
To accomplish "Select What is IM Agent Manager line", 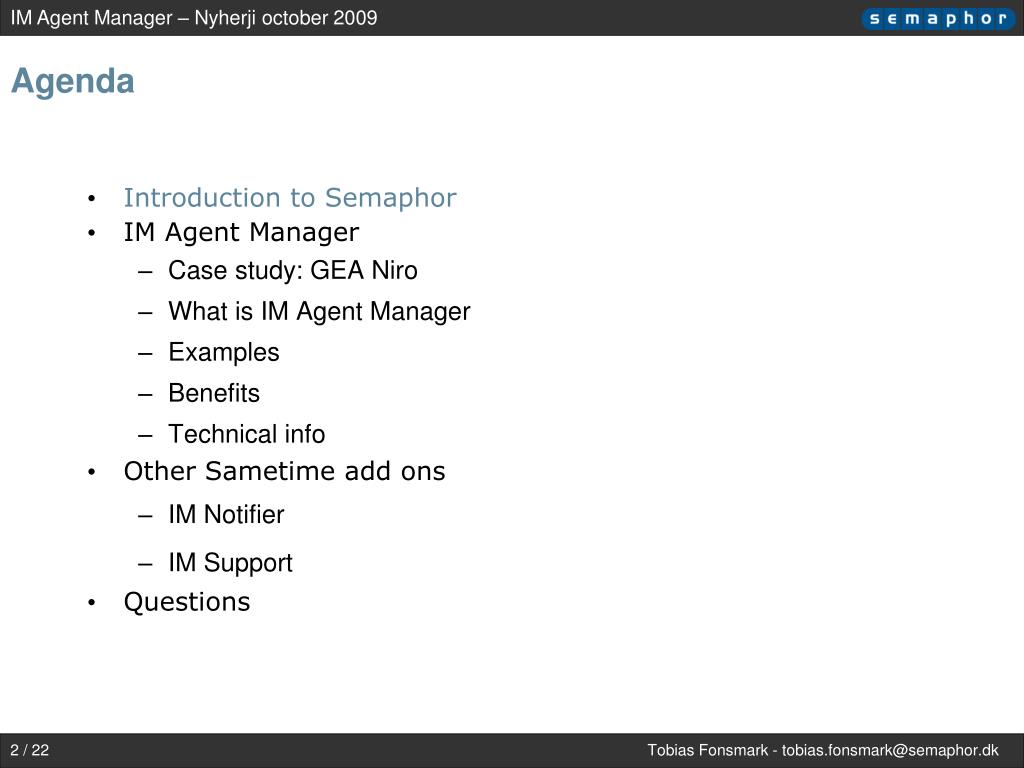I will (319, 312).
